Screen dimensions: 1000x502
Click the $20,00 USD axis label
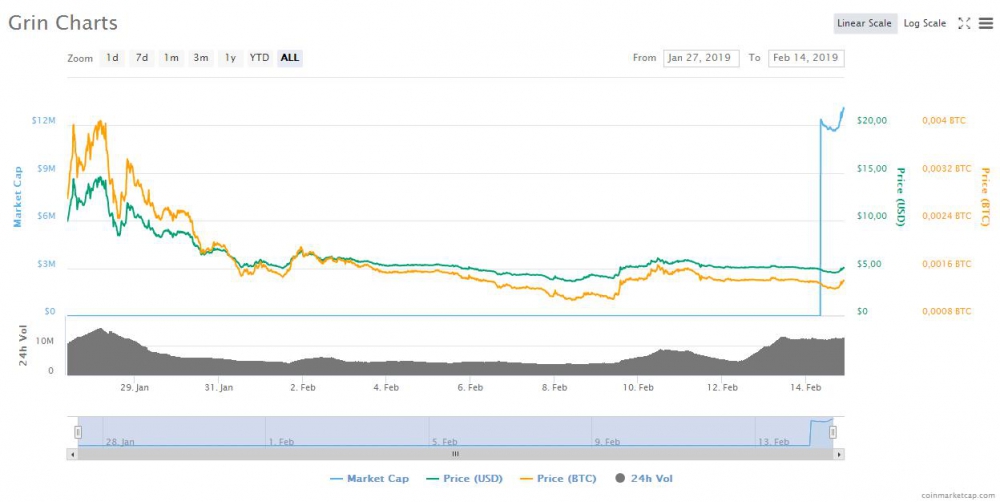pyautogui.click(x=872, y=120)
